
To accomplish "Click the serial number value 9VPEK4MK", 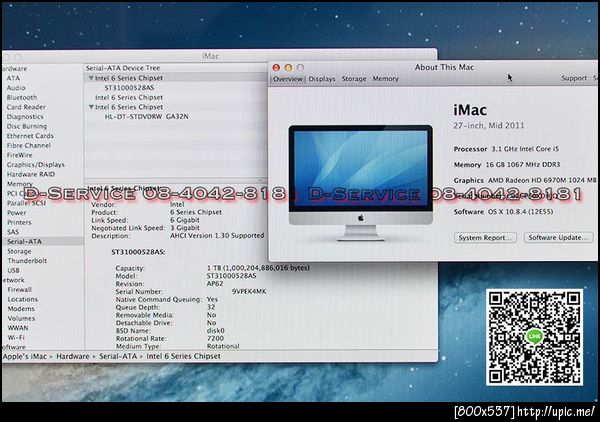I will [249, 292].
